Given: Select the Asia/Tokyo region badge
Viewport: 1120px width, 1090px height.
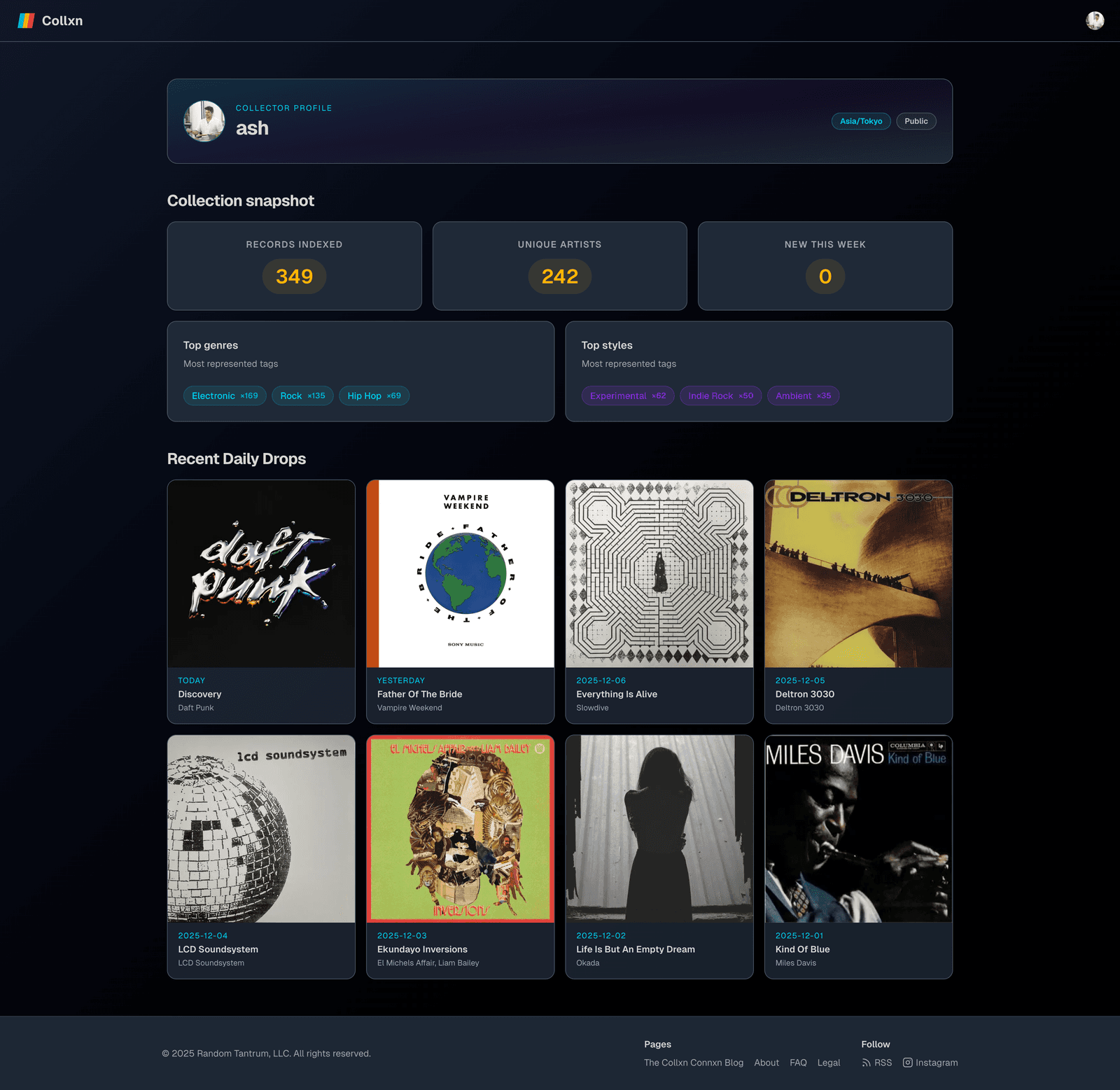Looking at the screenshot, I should click(x=860, y=121).
